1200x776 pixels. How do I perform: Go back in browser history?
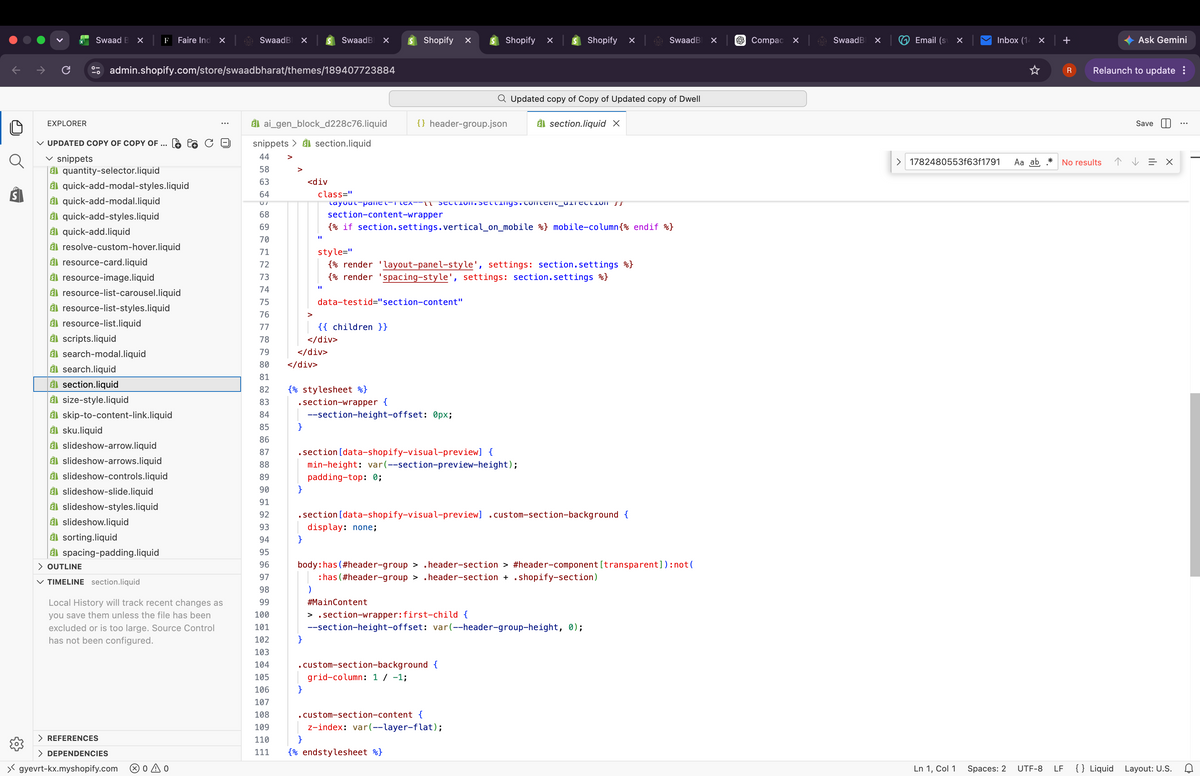[x=16, y=70]
